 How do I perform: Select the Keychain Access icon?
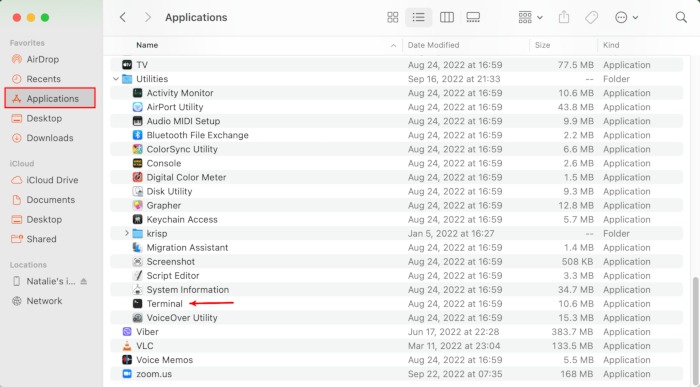point(138,220)
